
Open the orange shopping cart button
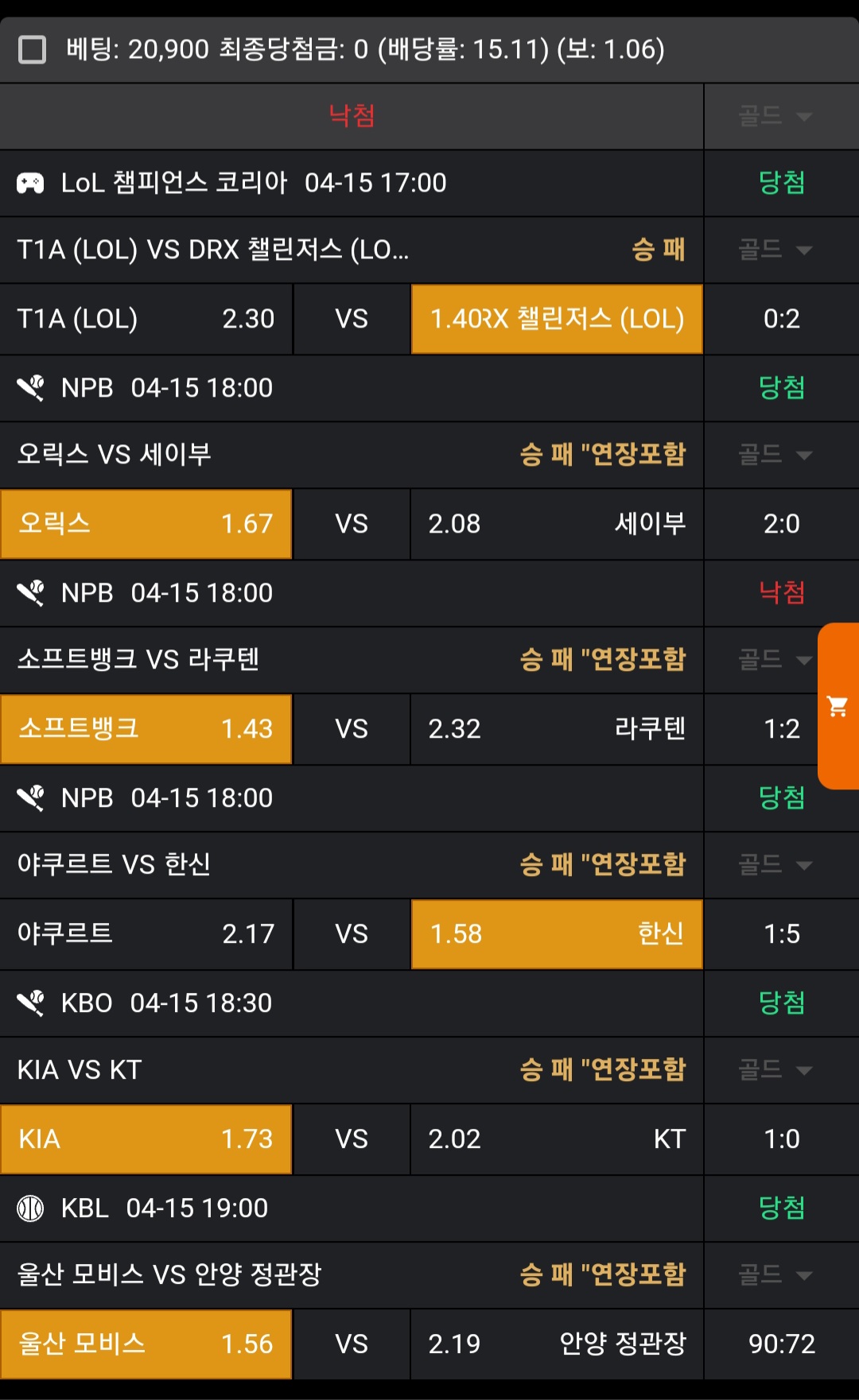[838, 706]
